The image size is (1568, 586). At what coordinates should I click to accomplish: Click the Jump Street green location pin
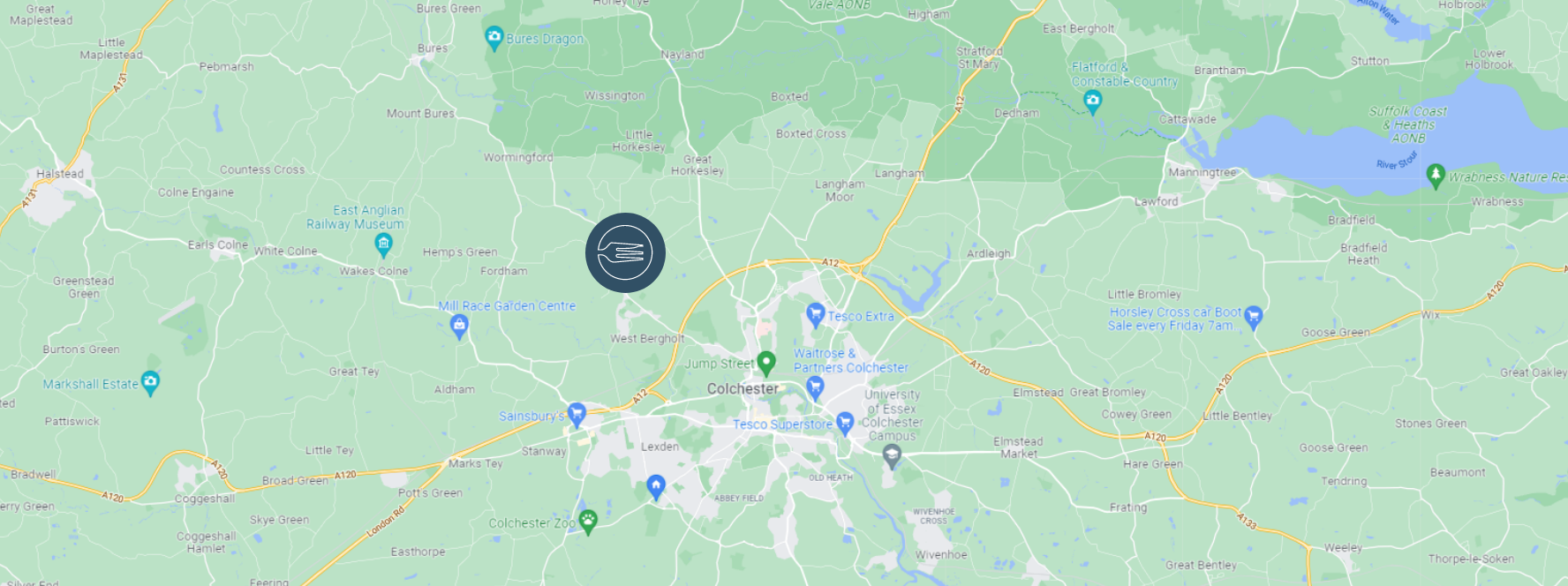[766, 362]
